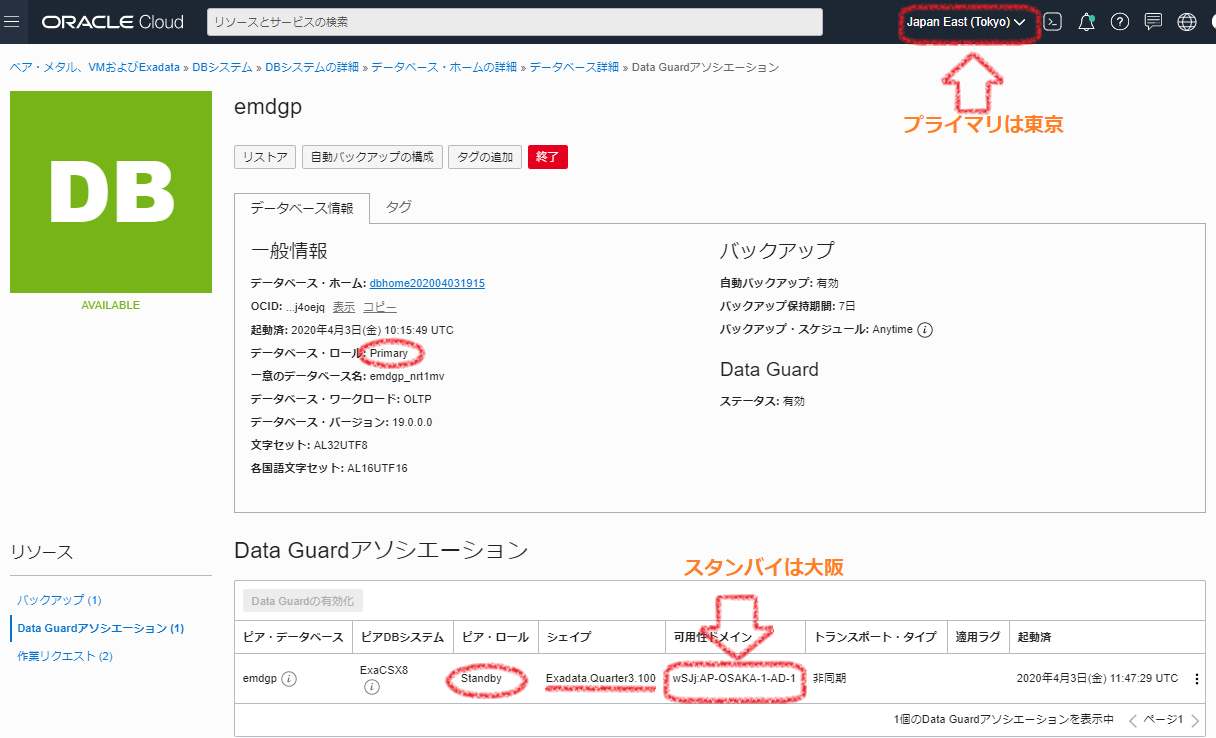Screen dimensions: 1216x738
Task: Click the wSJj:AP-OSAKA-1-AD-1 availability domain cell
Action: (734, 679)
